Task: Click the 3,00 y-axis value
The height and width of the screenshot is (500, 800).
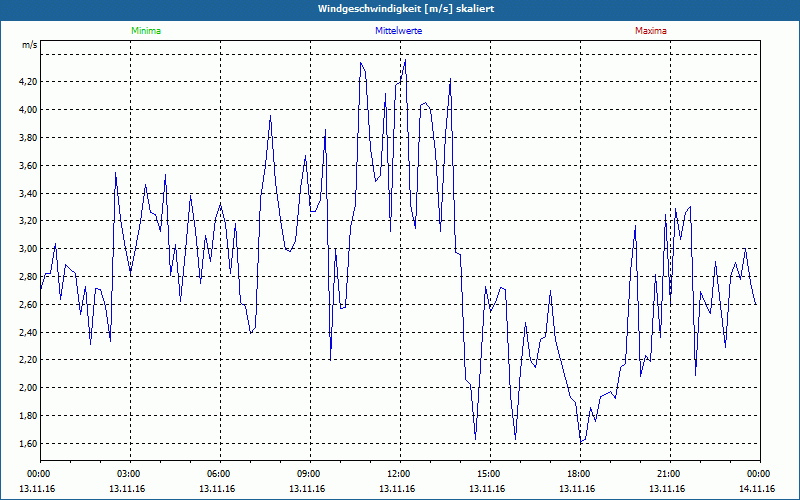Action: tap(30, 249)
